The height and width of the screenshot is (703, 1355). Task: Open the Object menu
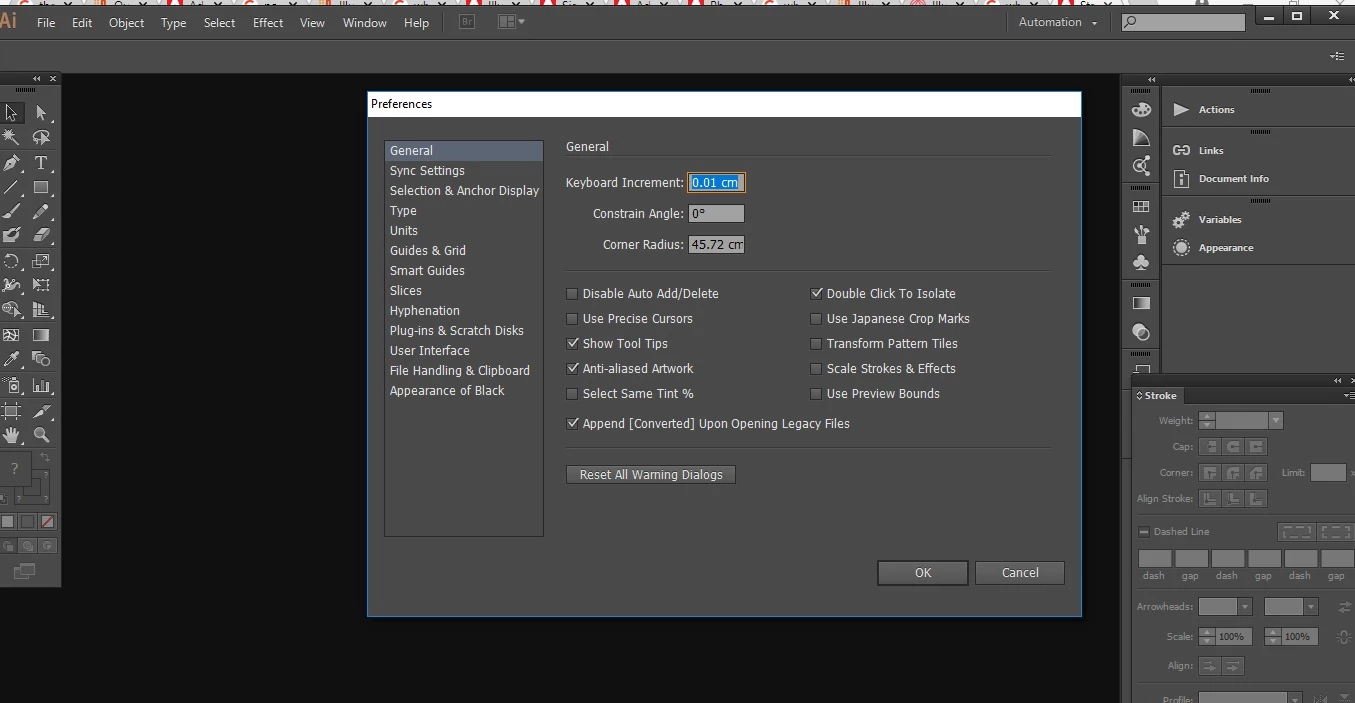pos(126,23)
